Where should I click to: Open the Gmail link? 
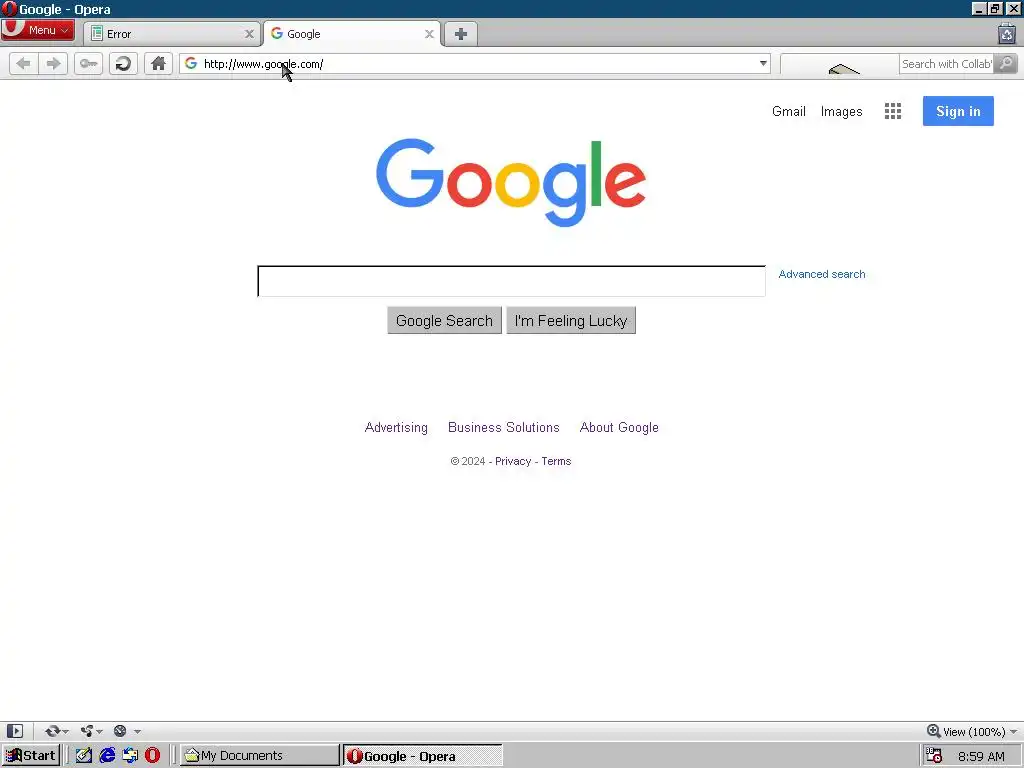[788, 112]
